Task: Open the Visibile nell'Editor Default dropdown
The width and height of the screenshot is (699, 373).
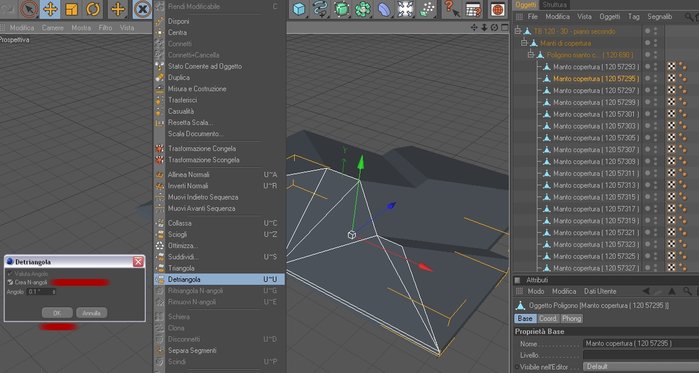Action: coord(641,367)
